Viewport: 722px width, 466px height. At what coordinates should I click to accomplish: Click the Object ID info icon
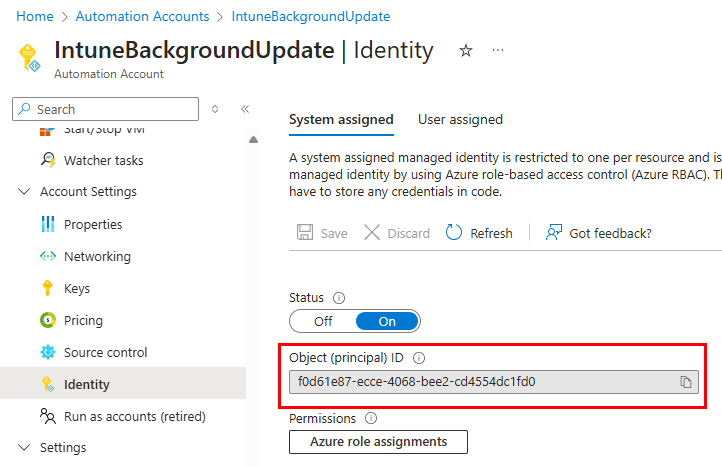419,358
